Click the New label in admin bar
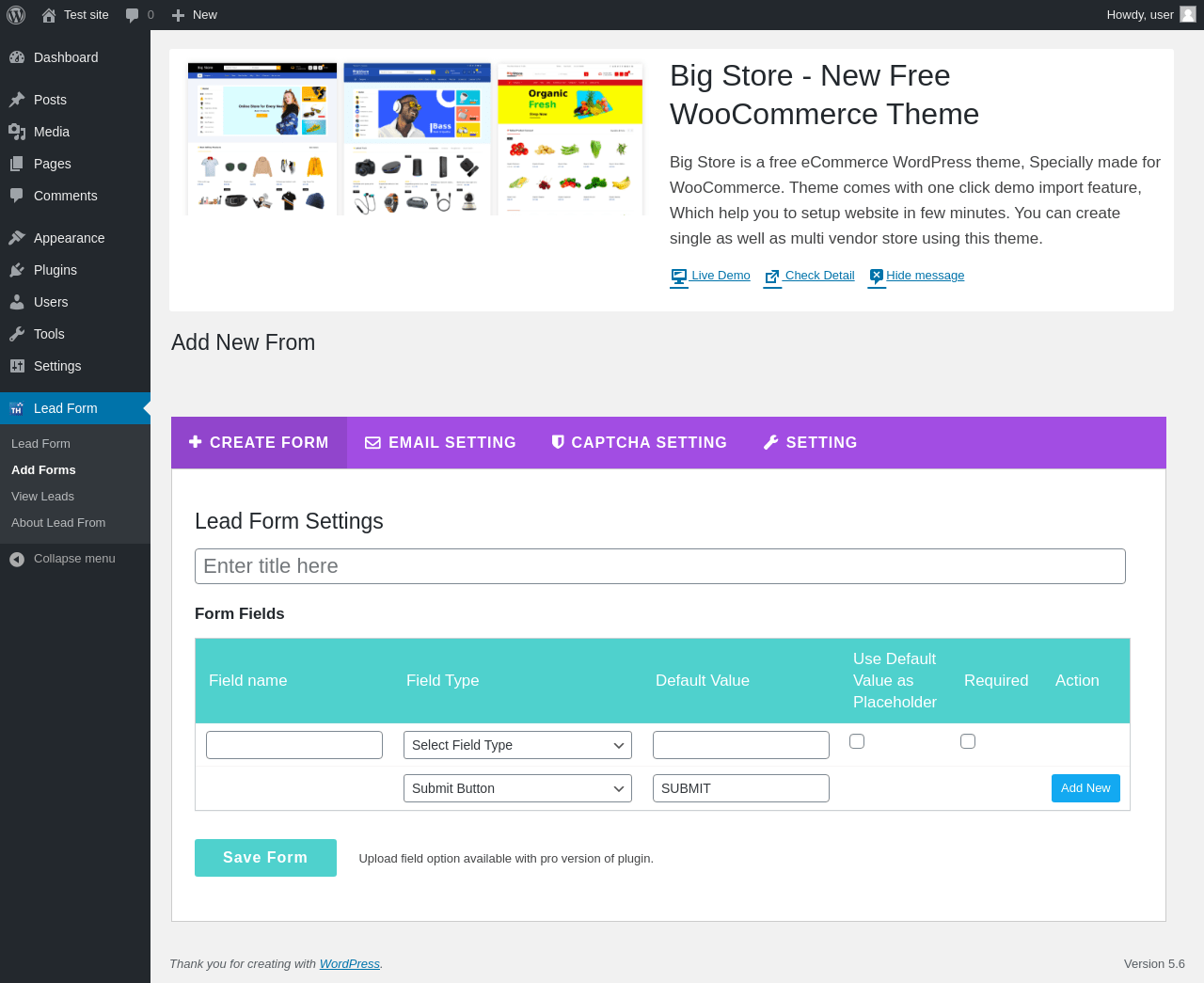 pos(205,15)
